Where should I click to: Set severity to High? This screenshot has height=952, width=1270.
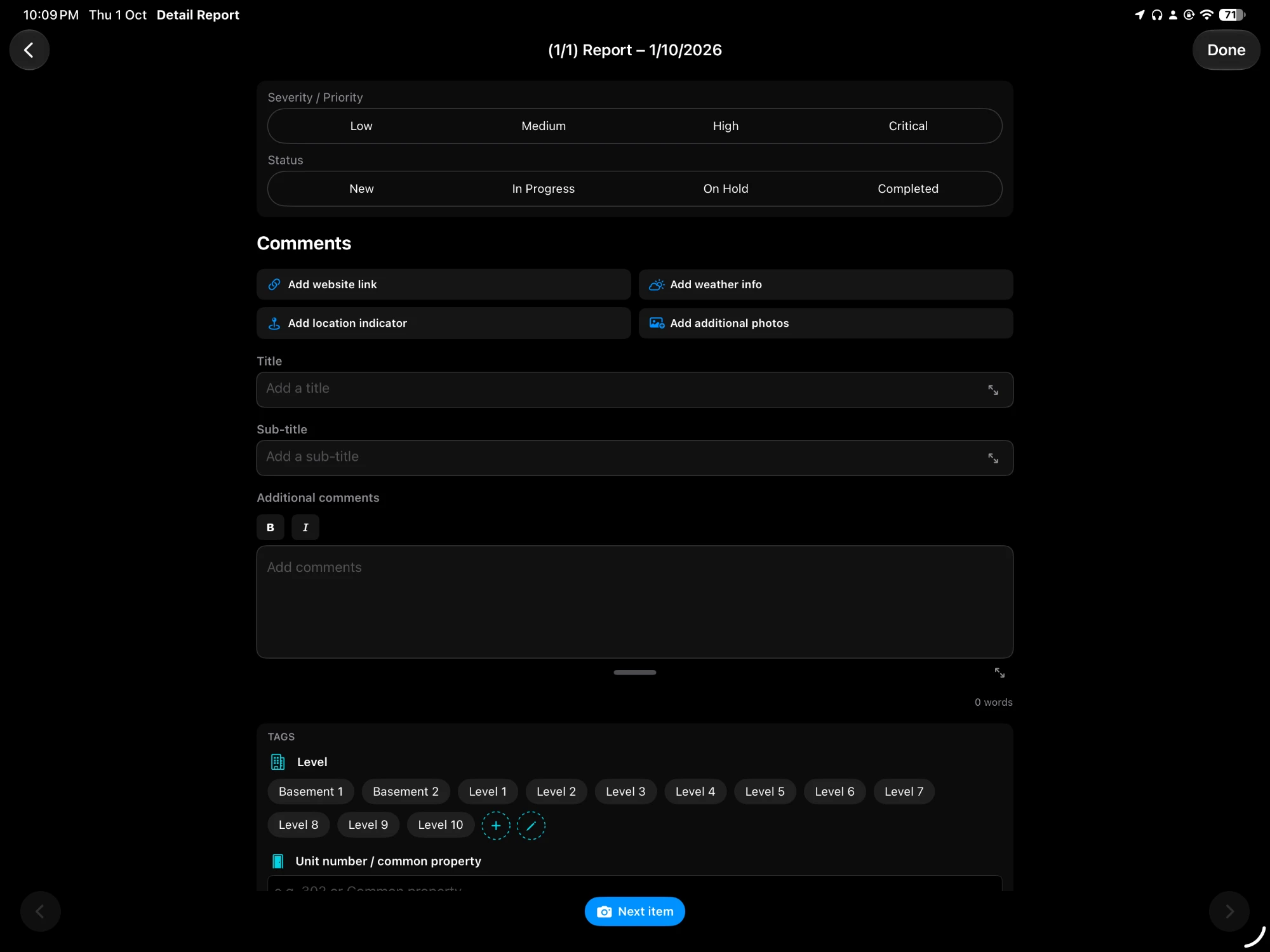pyautogui.click(x=726, y=126)
